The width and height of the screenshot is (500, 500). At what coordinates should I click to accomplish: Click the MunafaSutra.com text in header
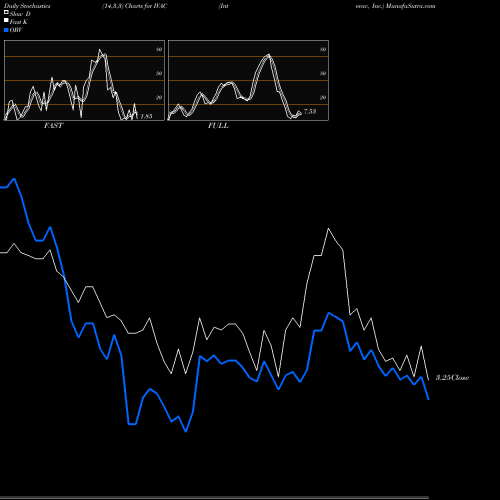tap(411, 6)
